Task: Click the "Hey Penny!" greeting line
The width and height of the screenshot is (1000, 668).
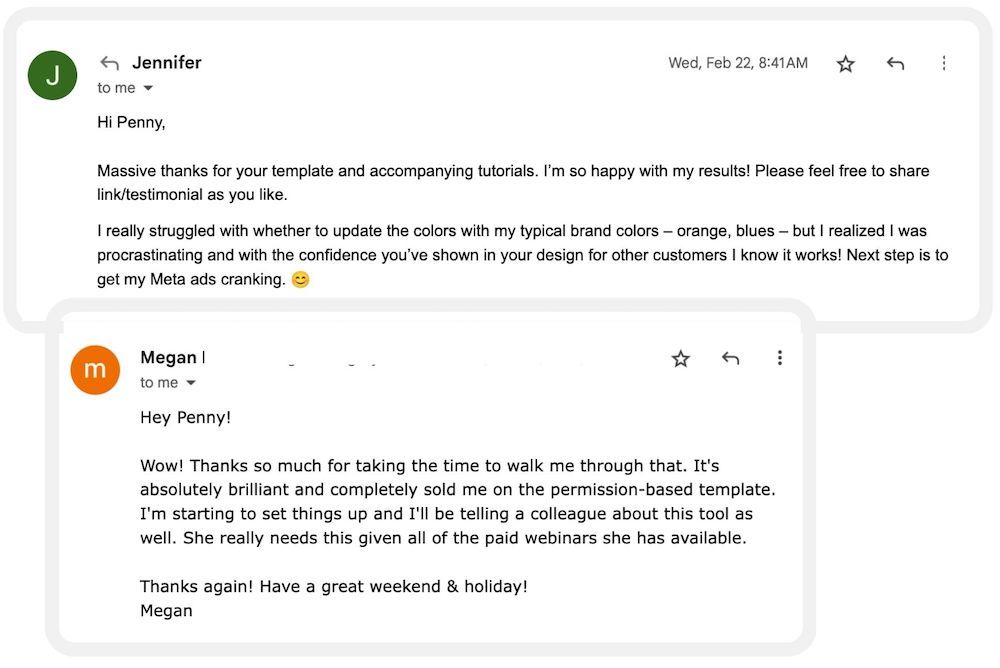Action: (185, 417)
